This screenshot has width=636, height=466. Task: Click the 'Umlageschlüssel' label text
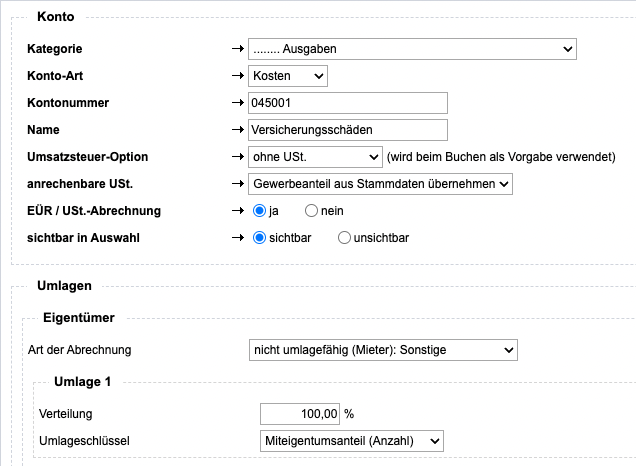click(84, 441)
